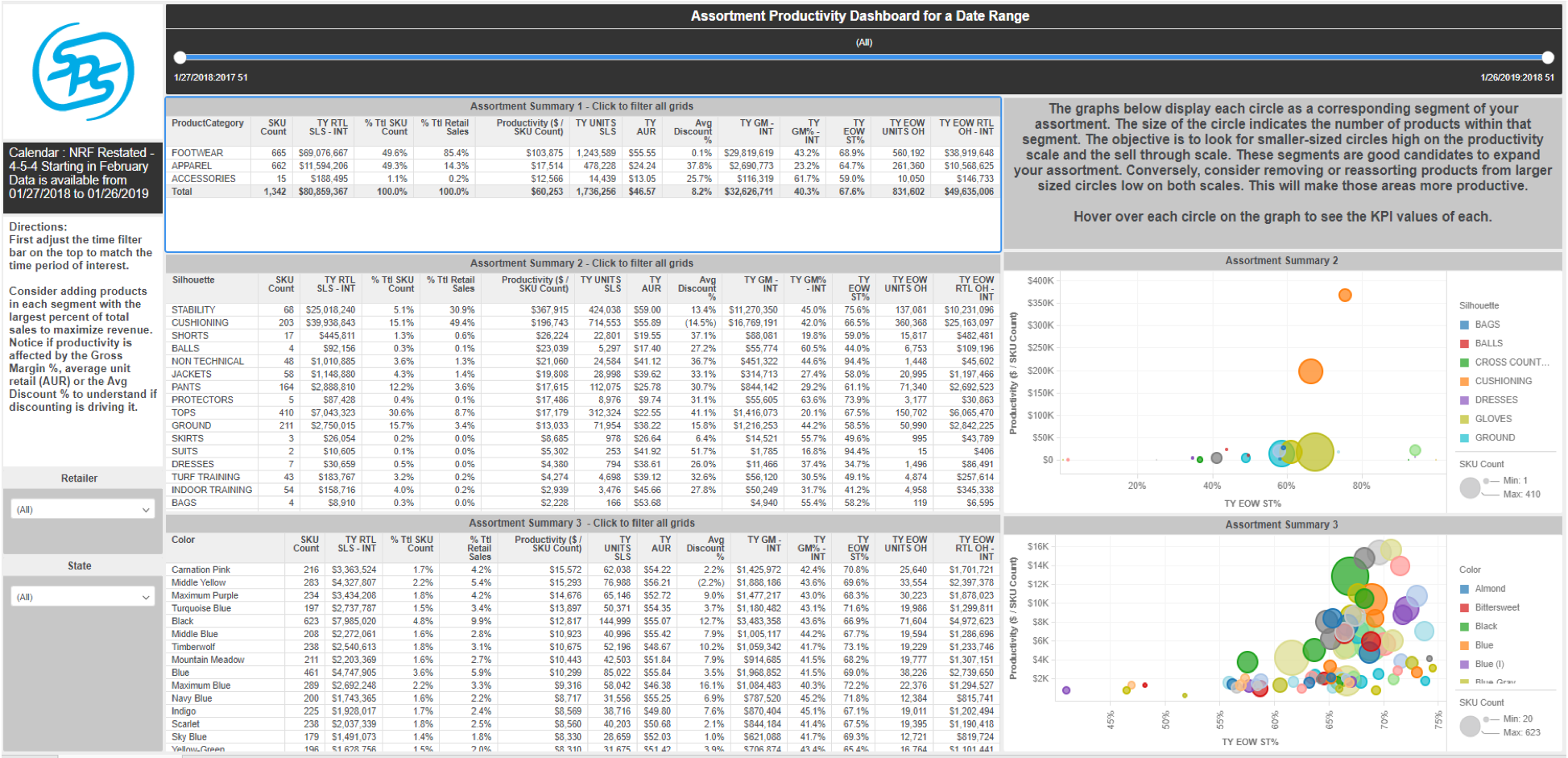The image size is (1568, 758).
Task: Click the JACKETS silhouette row
Action: (x=582, y=374)
